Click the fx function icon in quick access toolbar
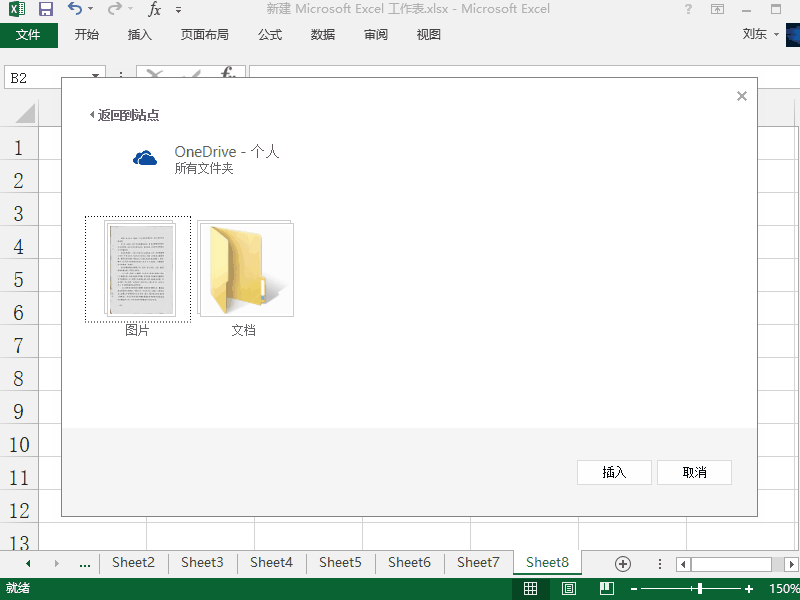 154,9
